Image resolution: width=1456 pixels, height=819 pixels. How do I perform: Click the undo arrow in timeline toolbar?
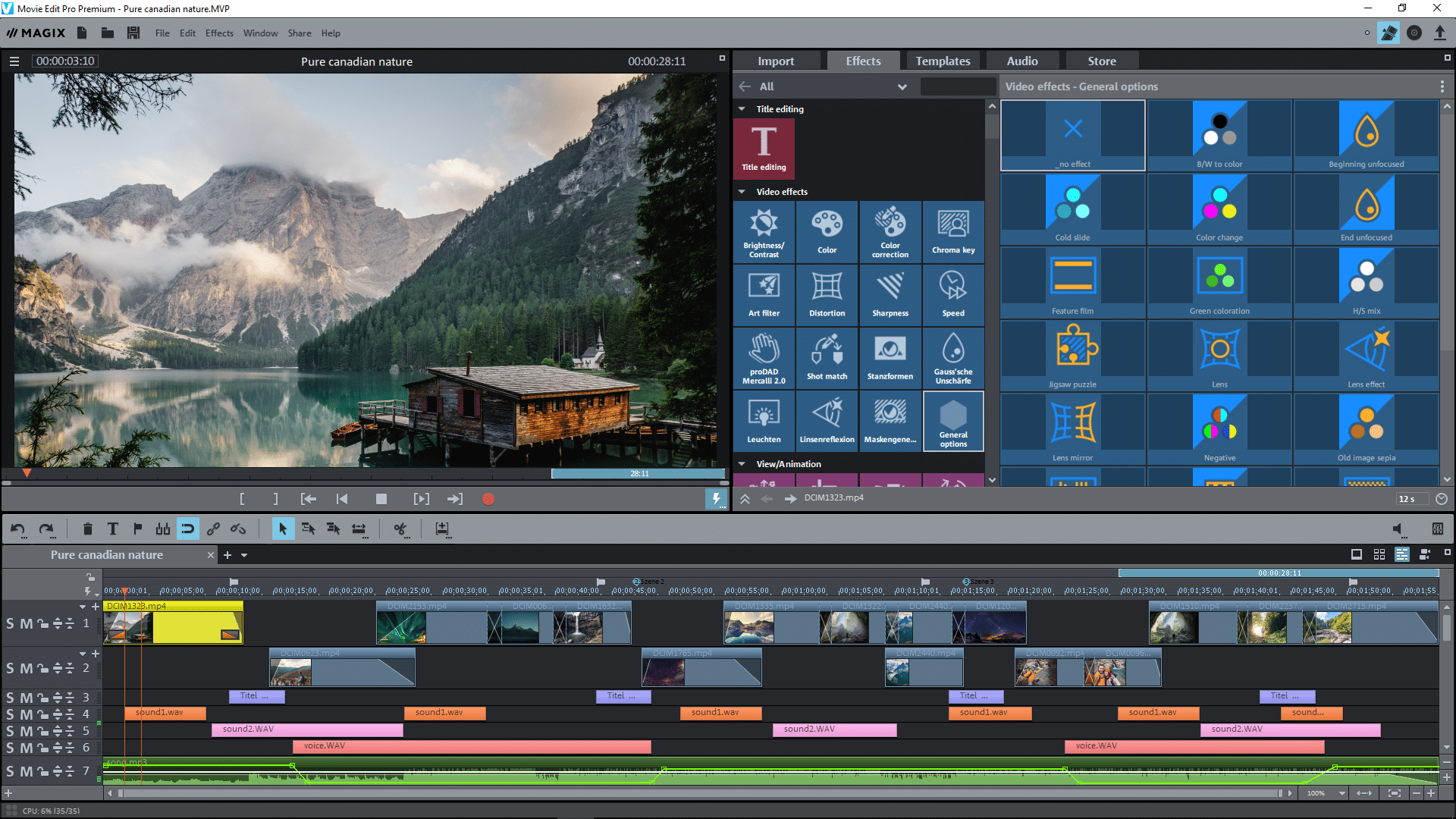[17, 529]
